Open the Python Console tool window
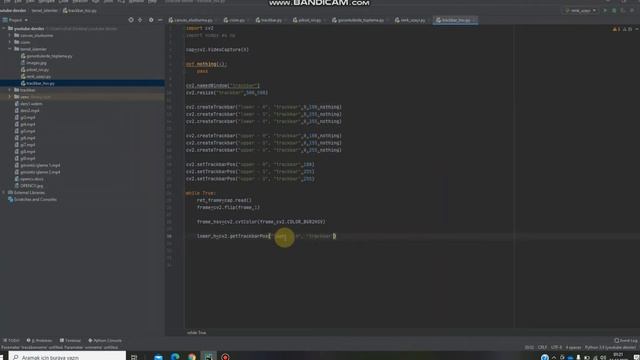Screen dimensions: 640x360 tap(105, 340)
